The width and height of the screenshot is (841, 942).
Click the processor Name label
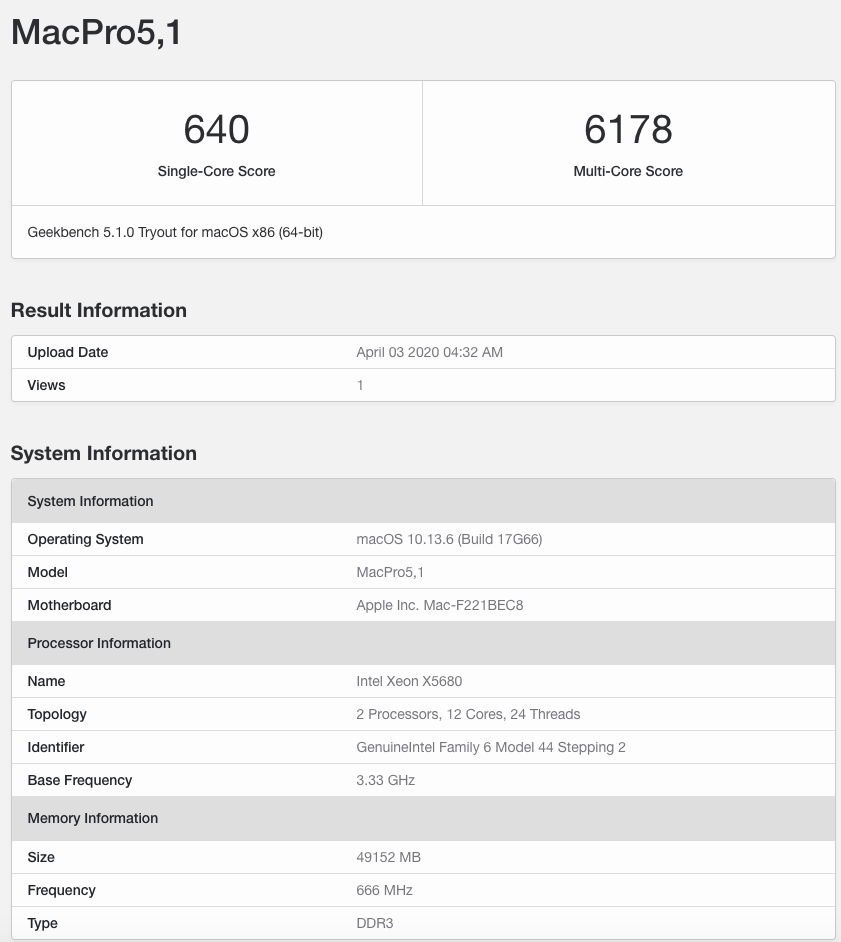pyautogui.click(x=46, y=681)
